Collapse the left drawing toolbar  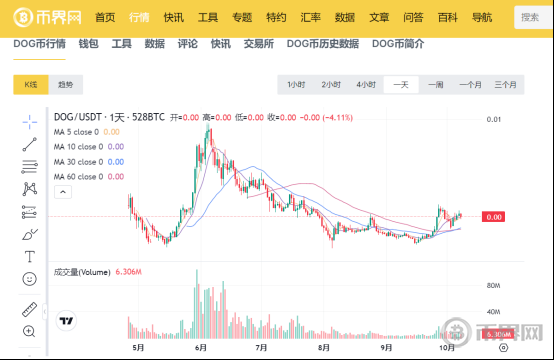(x=45, y=312)
